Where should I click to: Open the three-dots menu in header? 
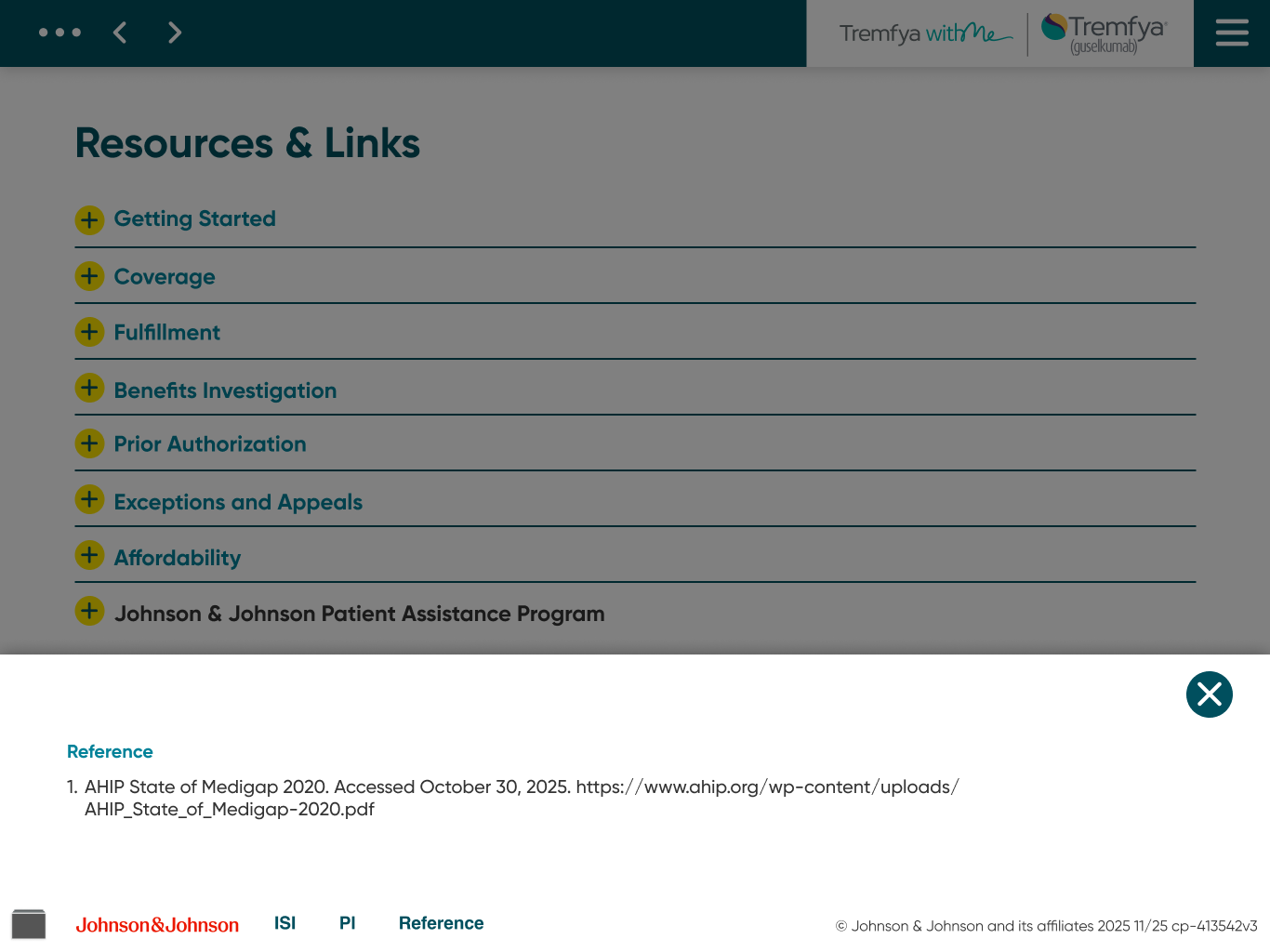(x=60, y=33)
